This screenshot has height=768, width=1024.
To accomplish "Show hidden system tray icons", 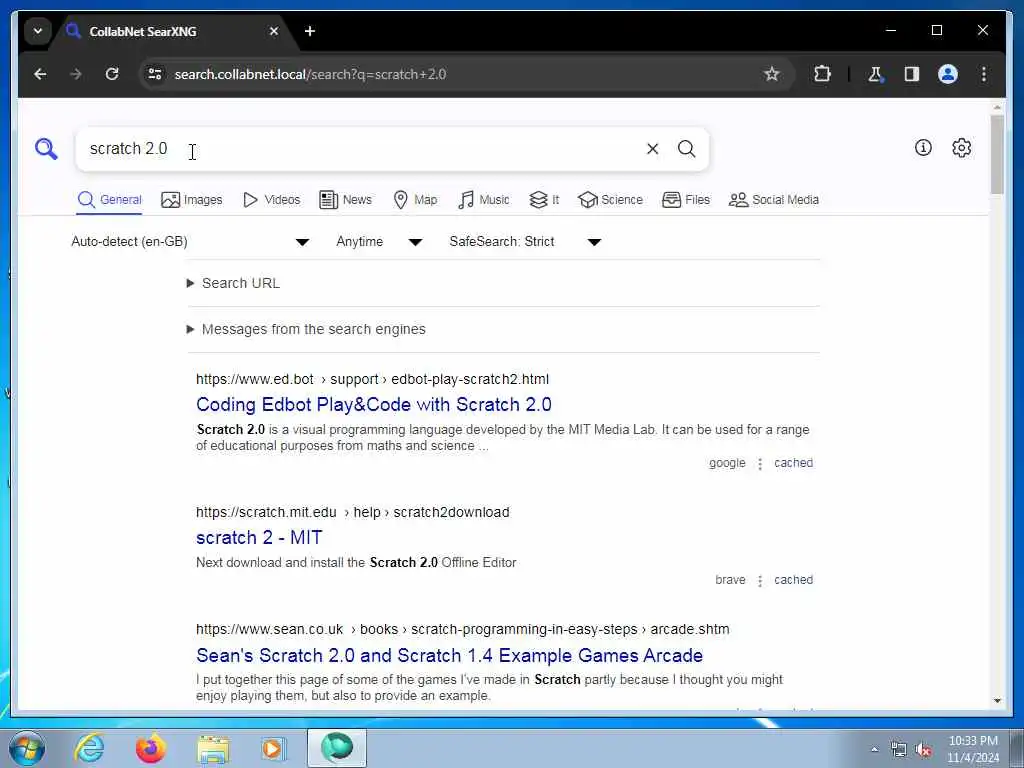I will click(874, 750).
